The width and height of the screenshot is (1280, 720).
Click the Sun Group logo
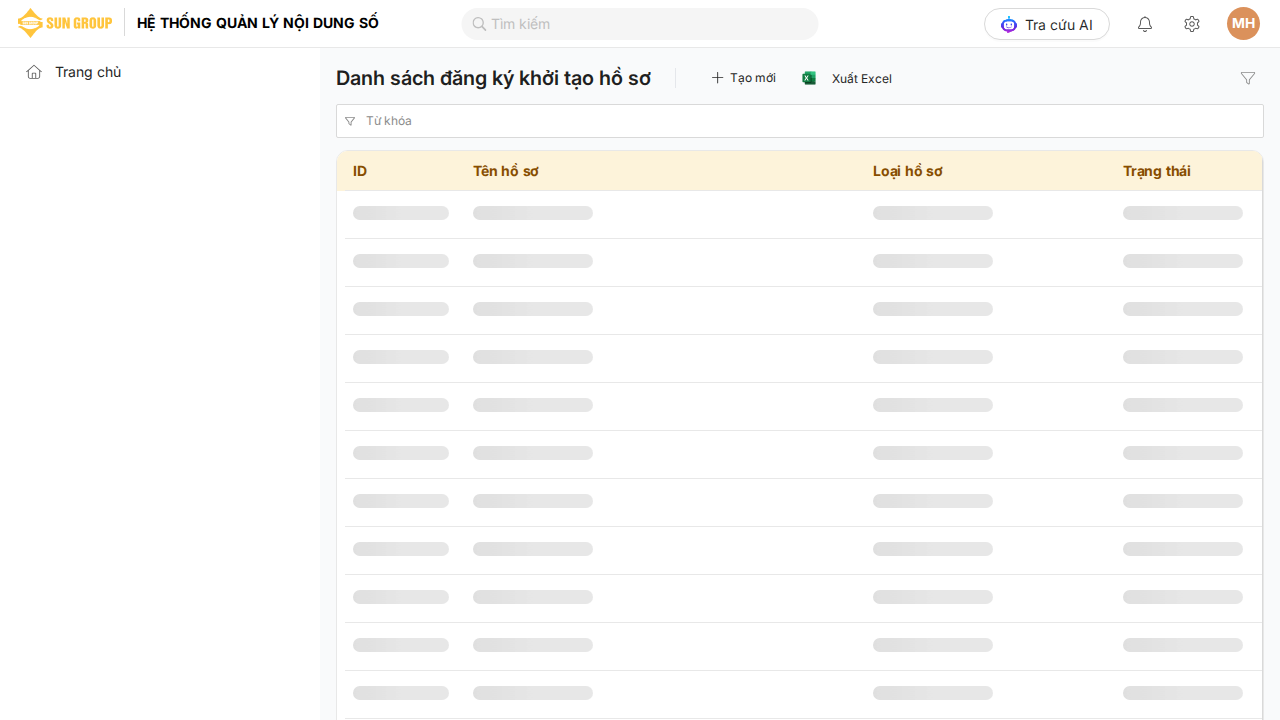click(x=65, y=23)
